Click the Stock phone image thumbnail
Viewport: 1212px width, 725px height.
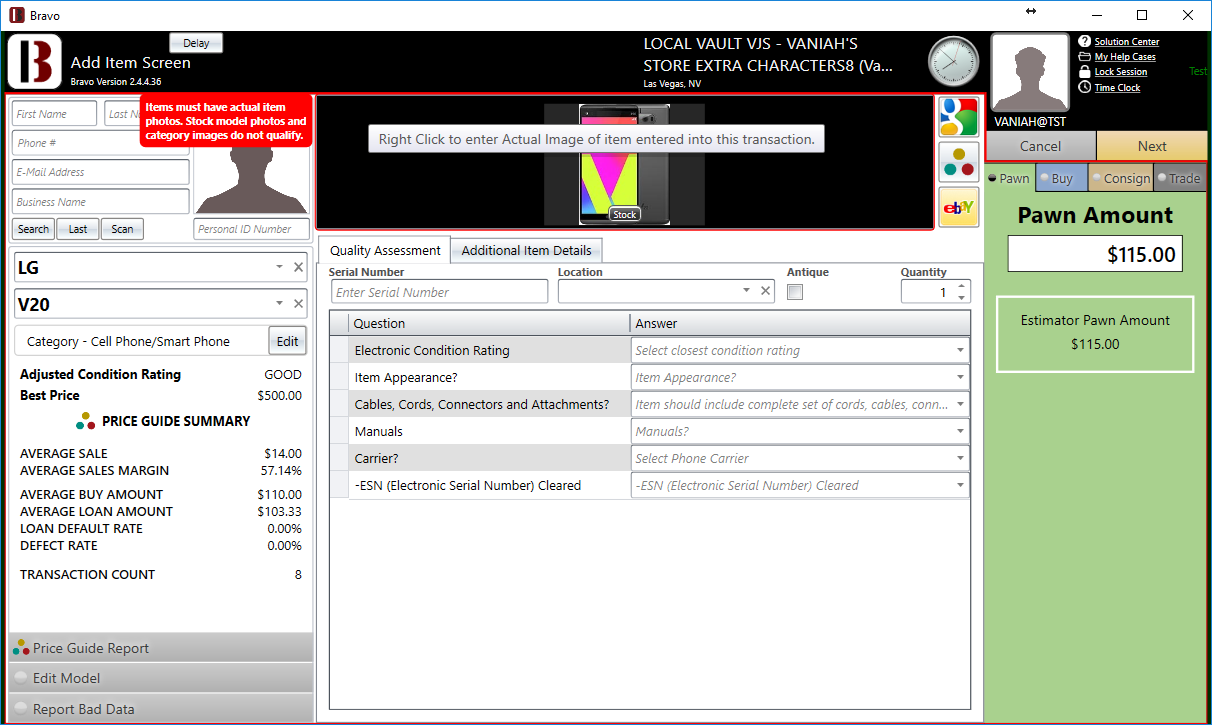coord(624,164)
